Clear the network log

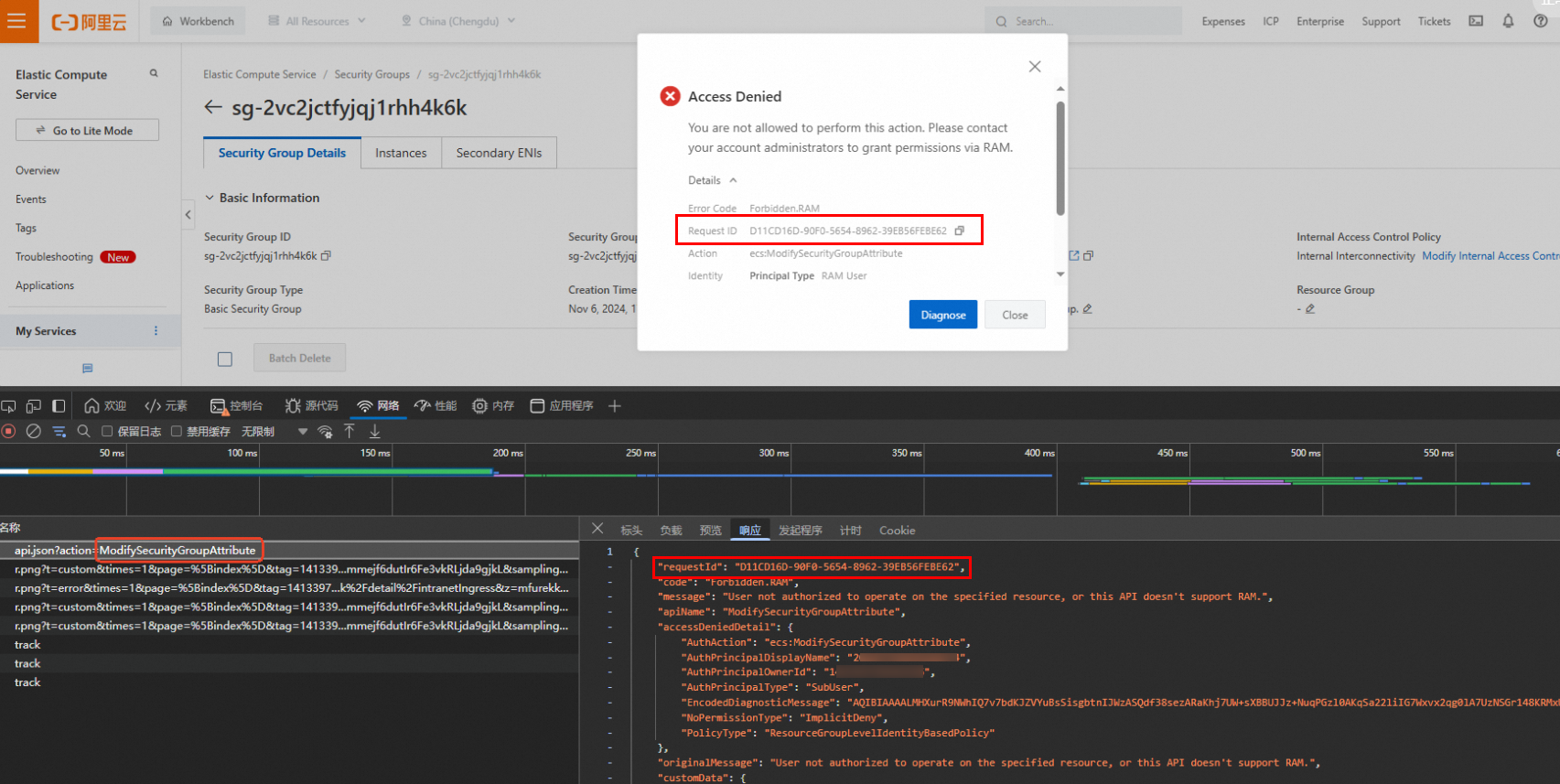tap(34, 431)
